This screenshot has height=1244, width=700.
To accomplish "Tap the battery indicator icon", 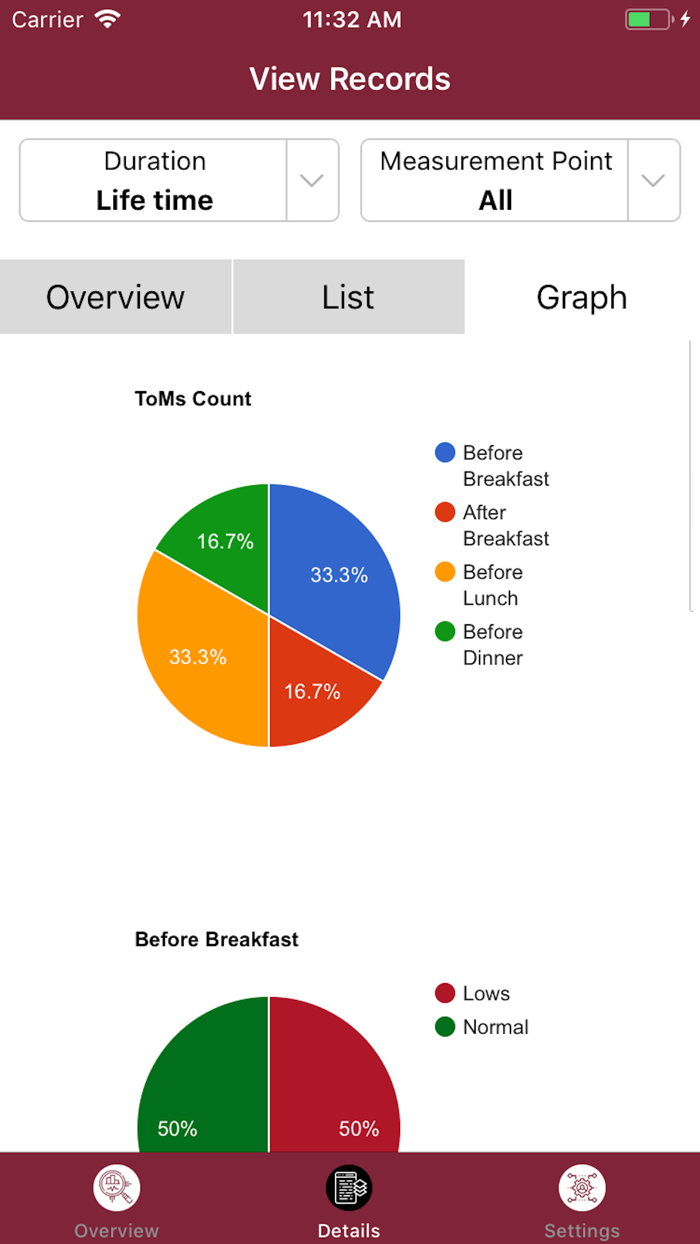I will [x=649, y=19].
